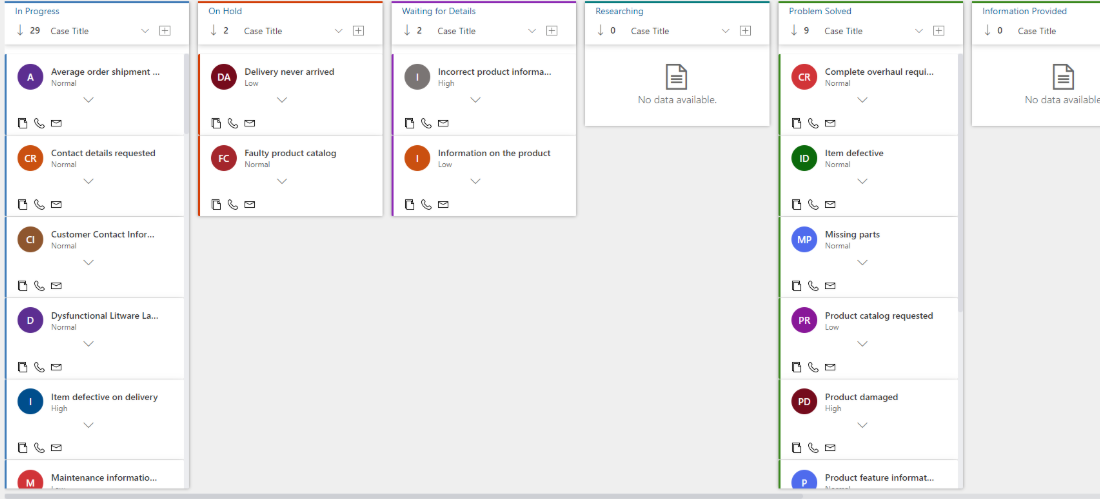Add a new card in Researching column
The image size is (1100, 499).
746,31
